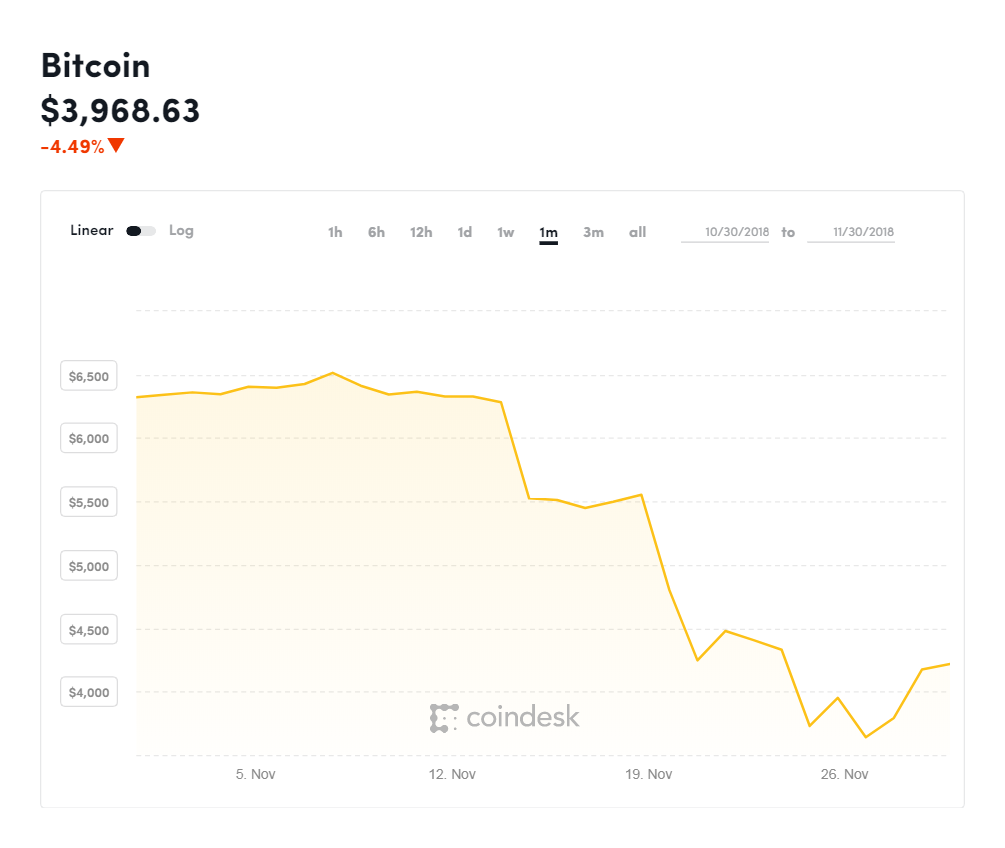The width and height of the screenshot is (1005, 848).
Task: Click the chart line at its peak
Action: (334, 372)
